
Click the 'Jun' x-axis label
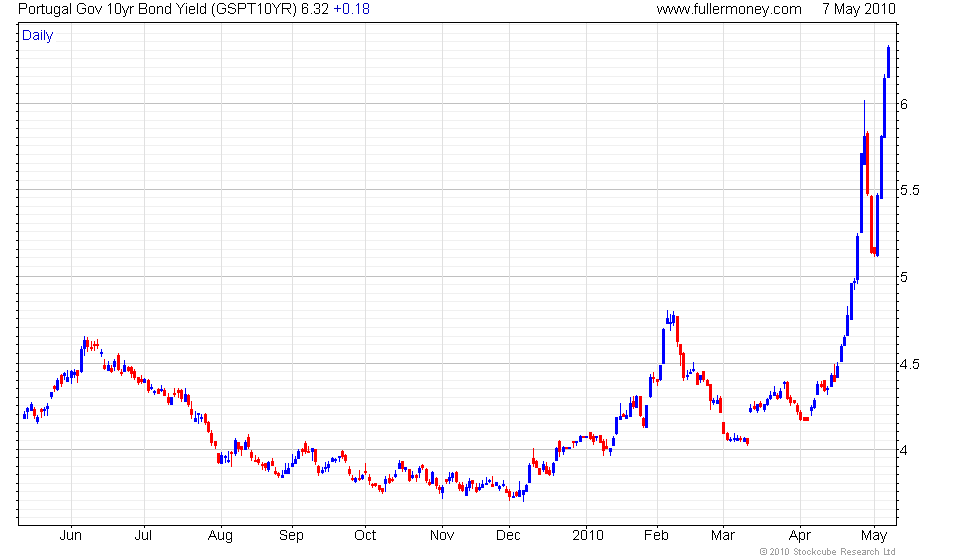click(x=71, y=536)
